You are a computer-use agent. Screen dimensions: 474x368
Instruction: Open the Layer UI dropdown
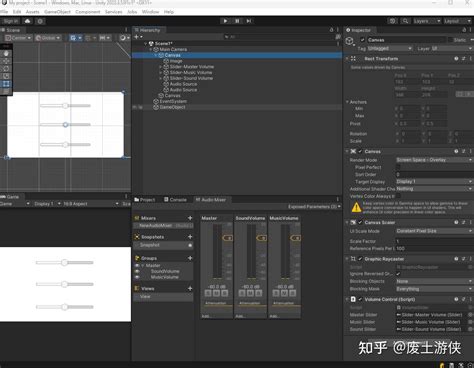(x=452, y=49)
